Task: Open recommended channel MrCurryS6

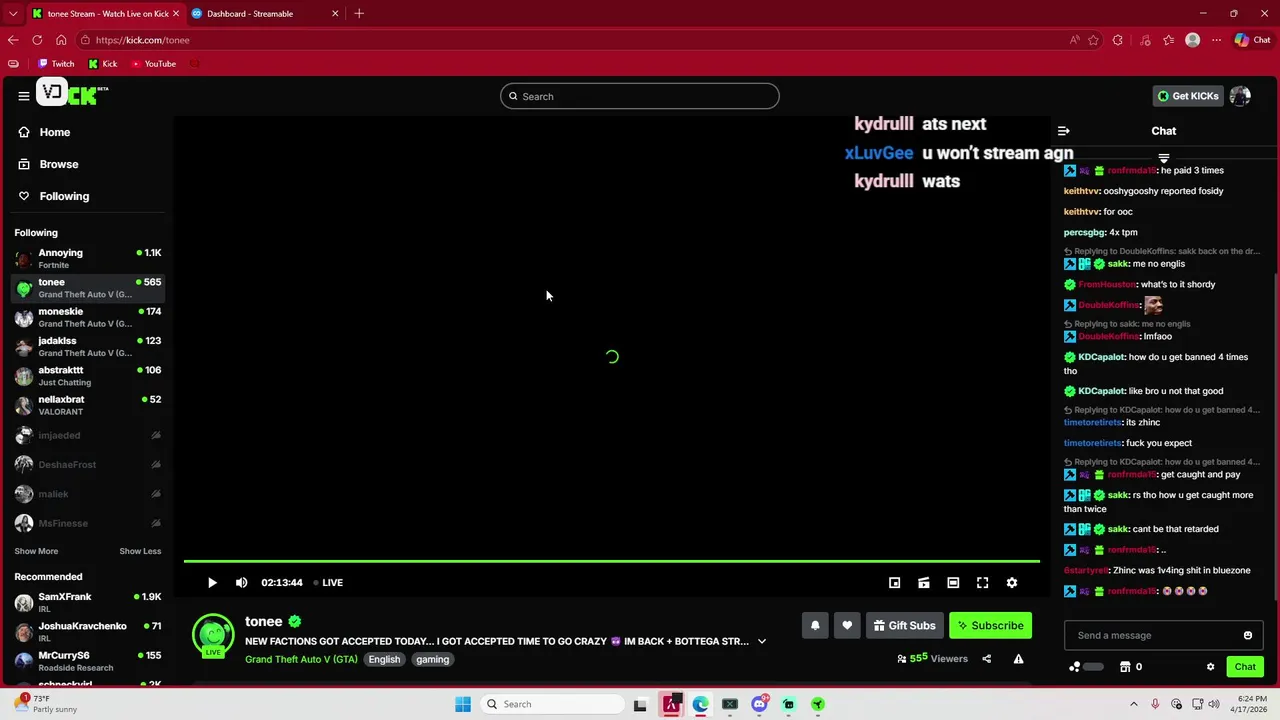Action: (x=87, y=661)
